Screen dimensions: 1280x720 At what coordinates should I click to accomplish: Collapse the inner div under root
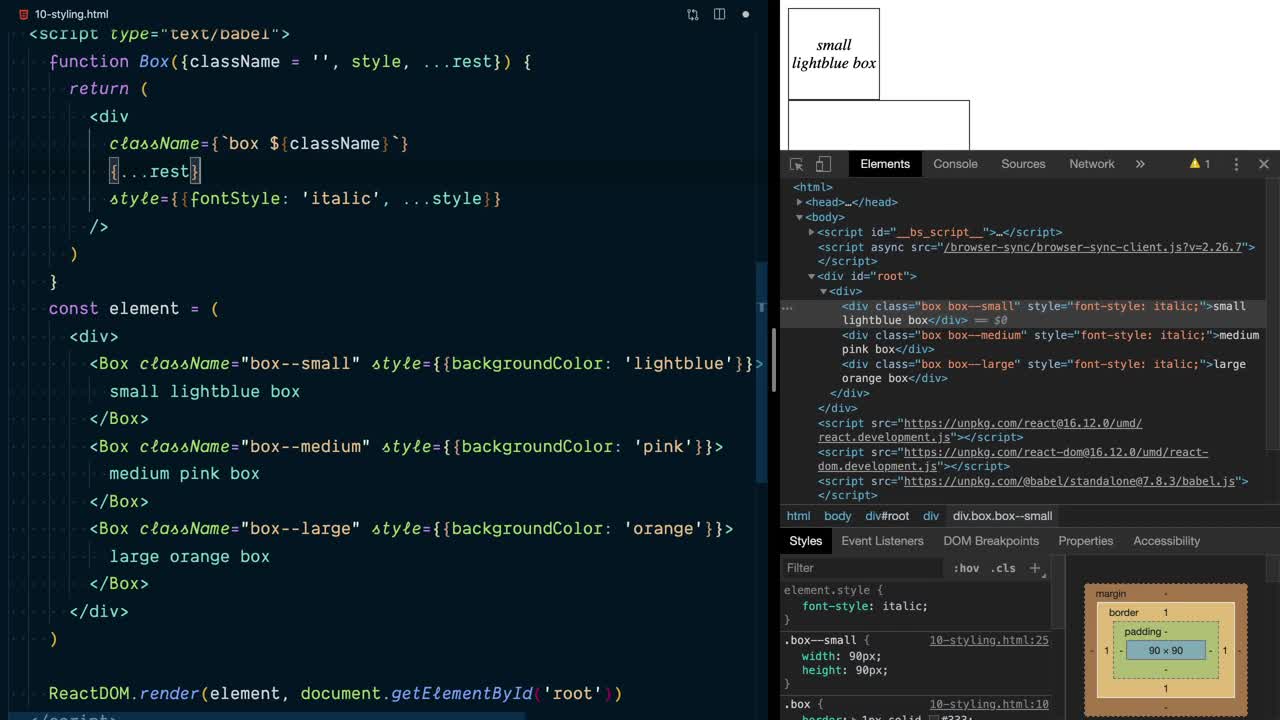pos(823,291)
